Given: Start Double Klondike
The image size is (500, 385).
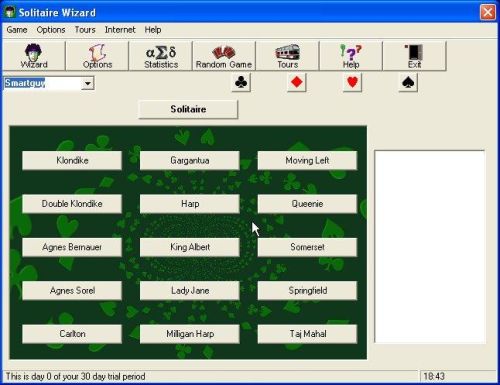Looking at the screenshot, I should pyautogui.click(x=72, y=204).
